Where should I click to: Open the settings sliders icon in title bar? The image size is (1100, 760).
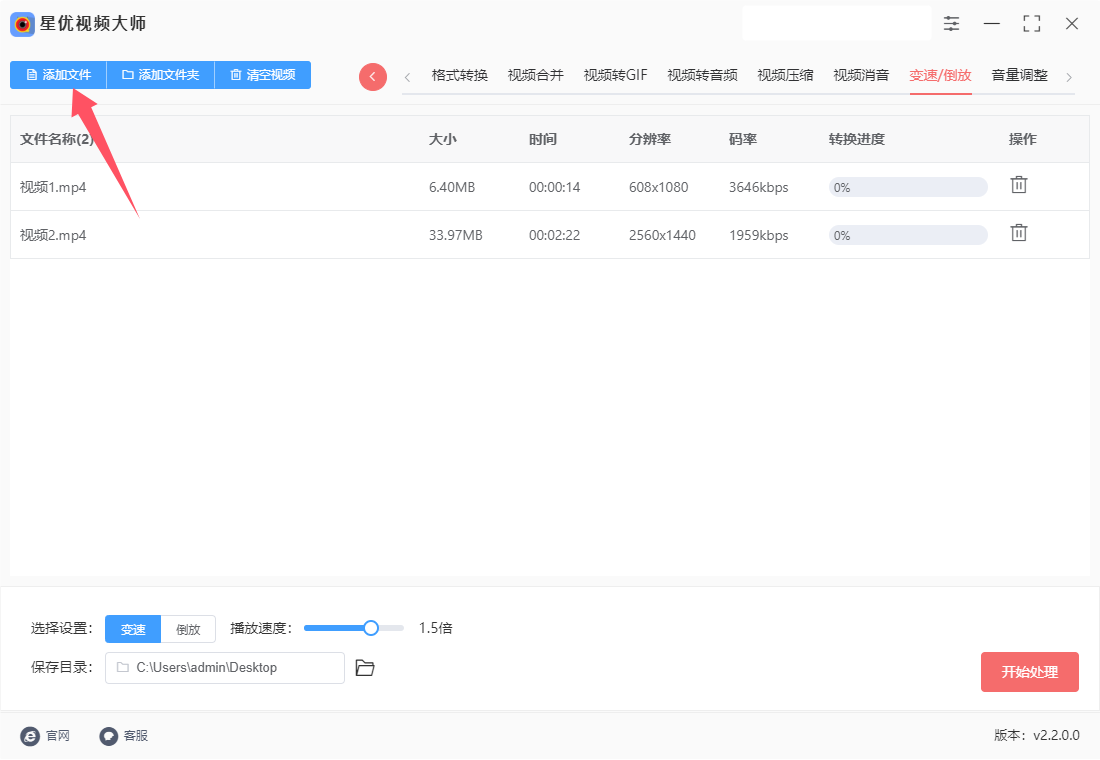(x=951, y=24)
